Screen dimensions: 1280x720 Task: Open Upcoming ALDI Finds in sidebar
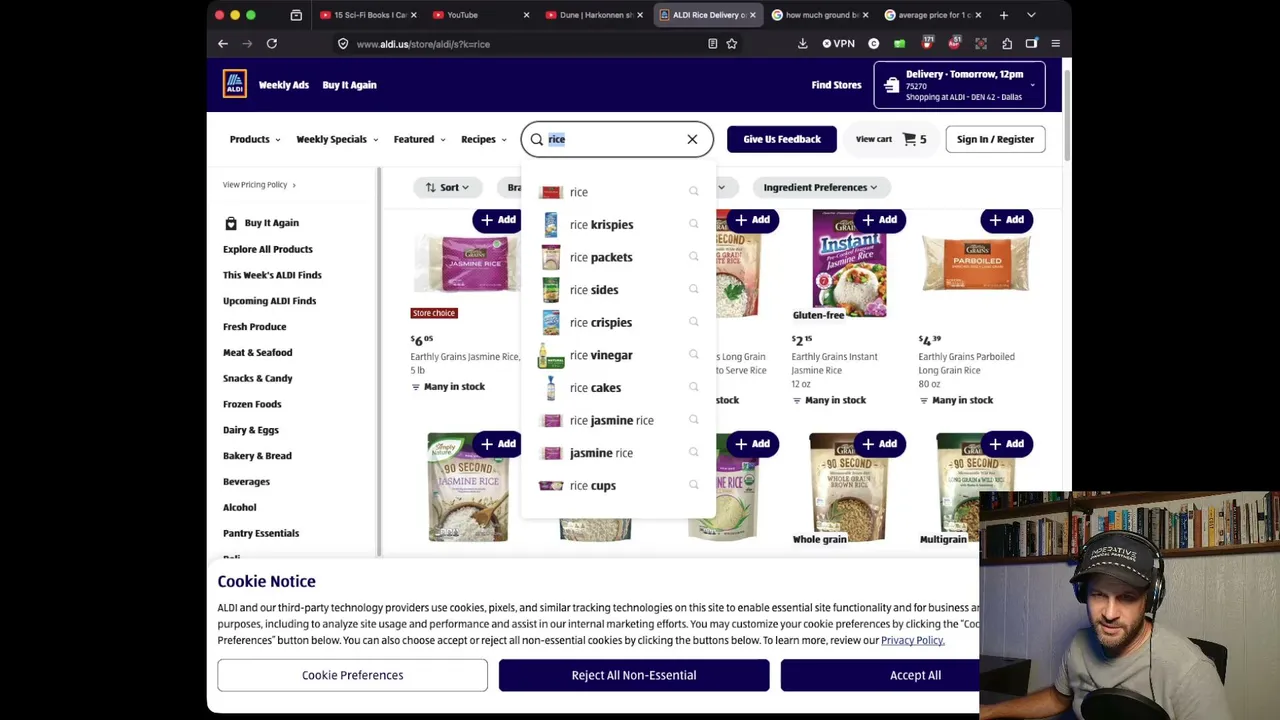click(270, 301)
